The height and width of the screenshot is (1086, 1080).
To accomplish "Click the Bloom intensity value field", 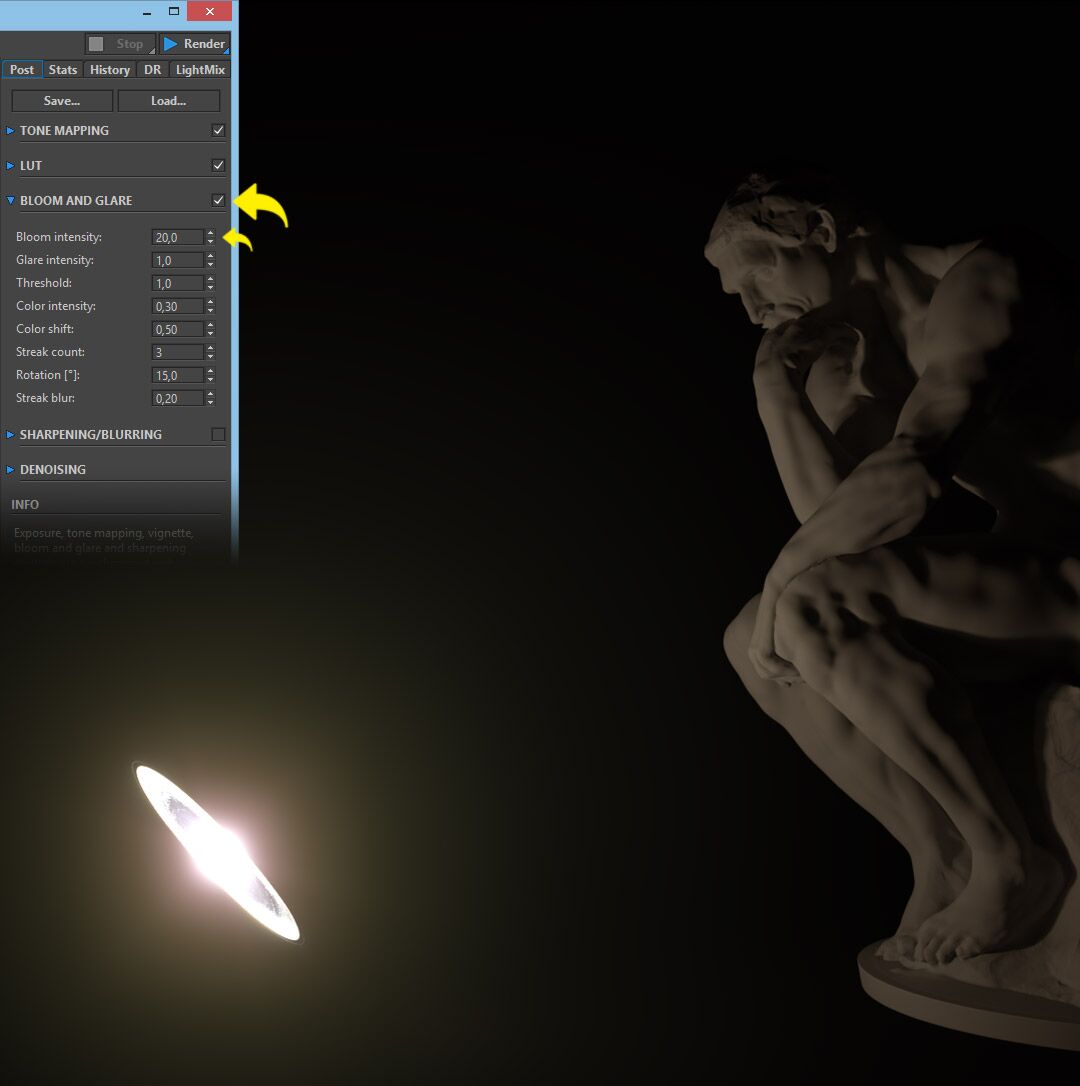I will [x=177, y=237].
